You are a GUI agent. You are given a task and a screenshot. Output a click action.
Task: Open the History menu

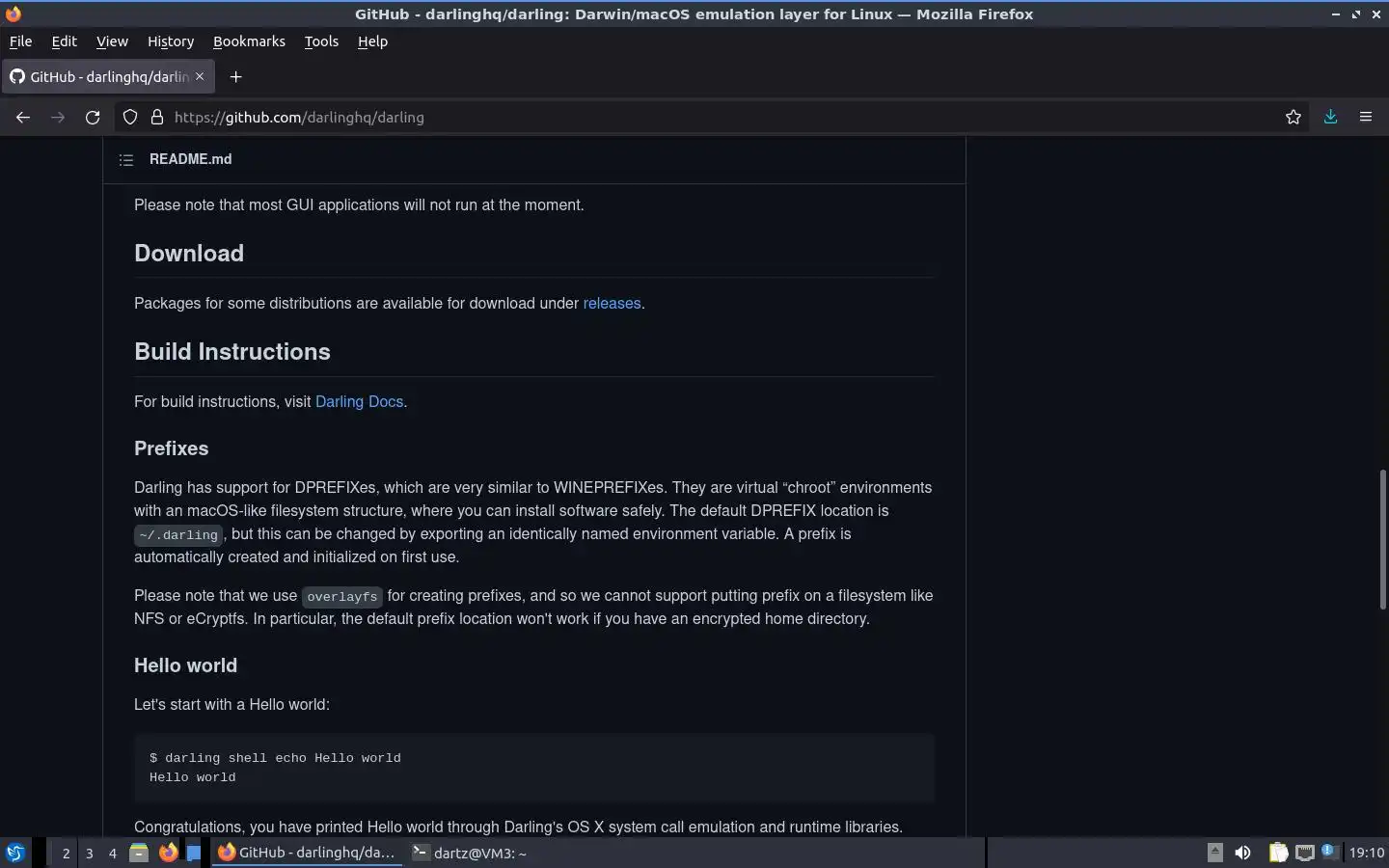[x=171, y=41]
